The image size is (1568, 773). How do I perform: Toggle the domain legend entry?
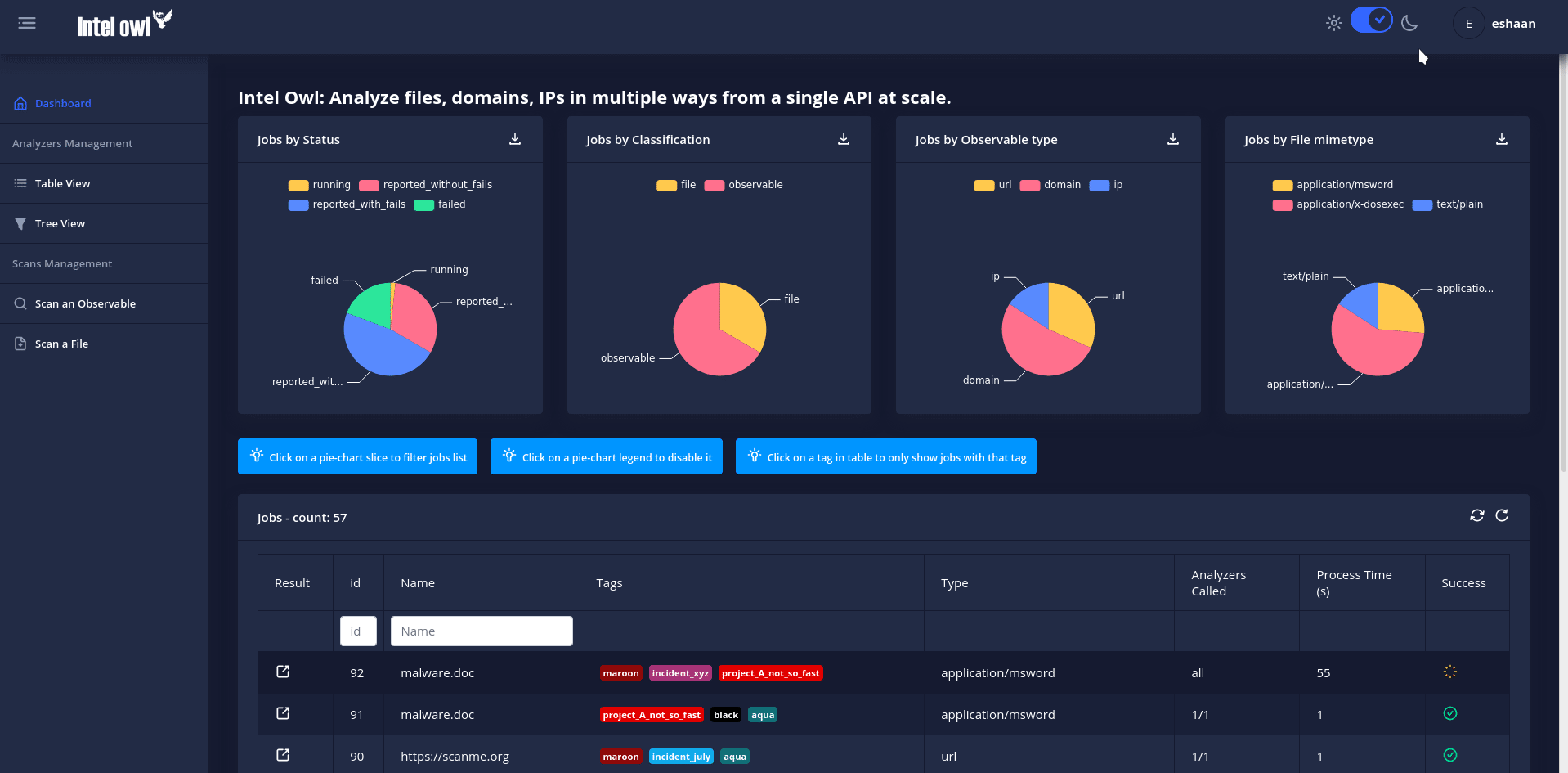(x=1051, y=185)
